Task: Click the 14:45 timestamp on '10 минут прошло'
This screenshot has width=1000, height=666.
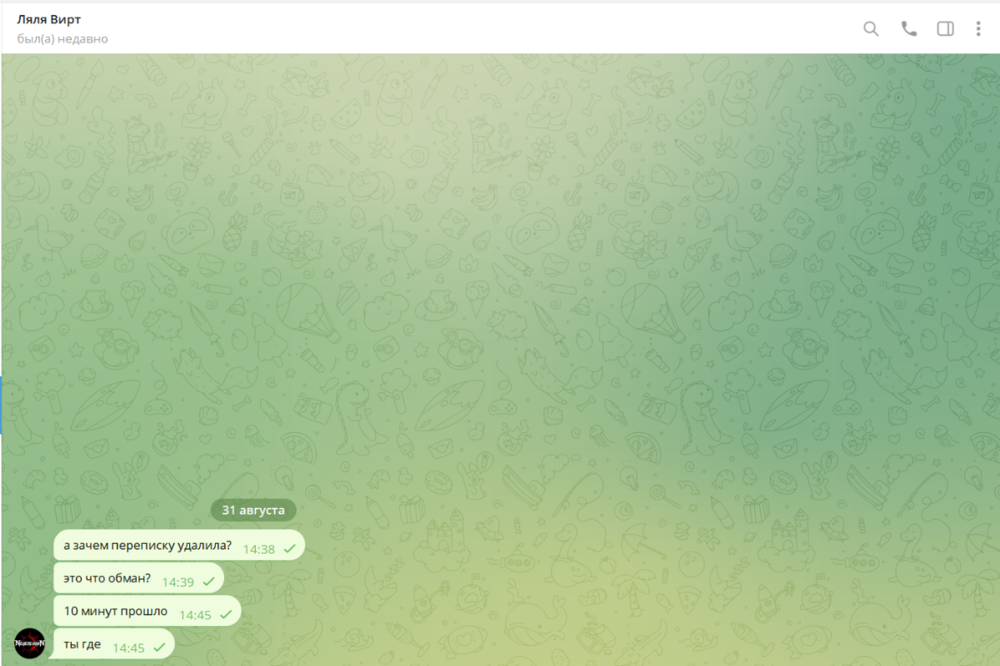Action: click(195, 615)
